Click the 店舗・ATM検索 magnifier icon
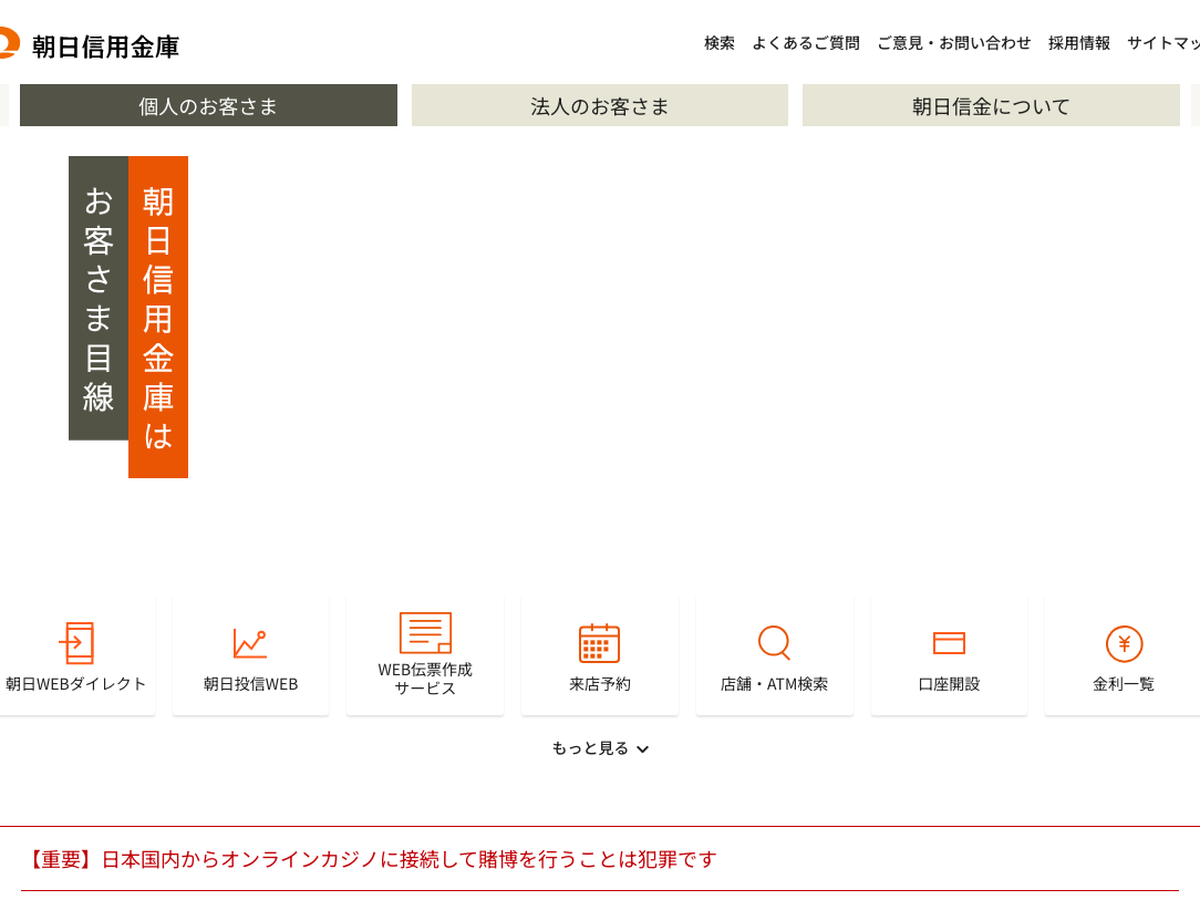The width and height of the screenshot is (1200, 900). [x=774, y=642]
